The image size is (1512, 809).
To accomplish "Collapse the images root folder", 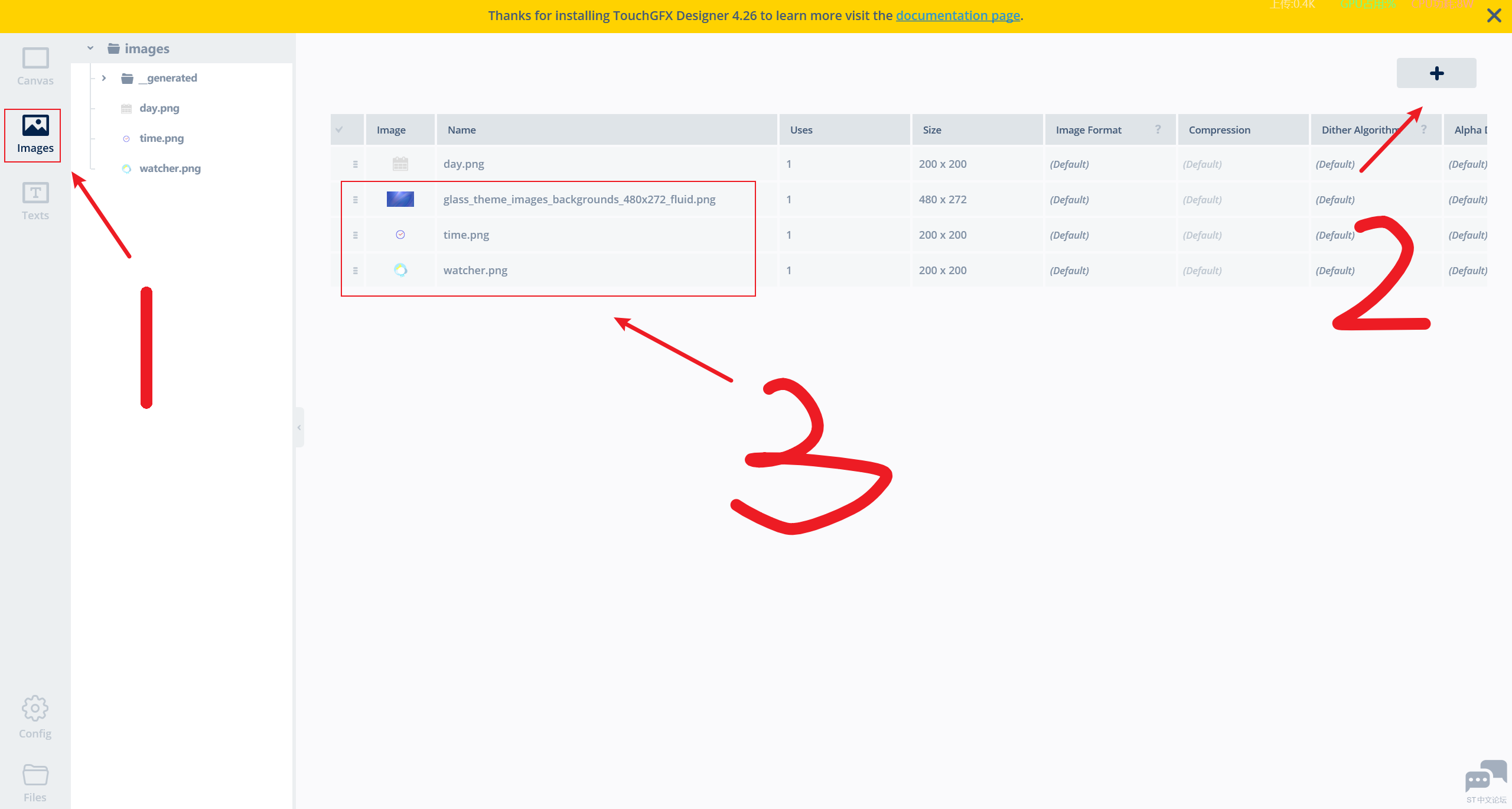I will [x=90, y=48].
